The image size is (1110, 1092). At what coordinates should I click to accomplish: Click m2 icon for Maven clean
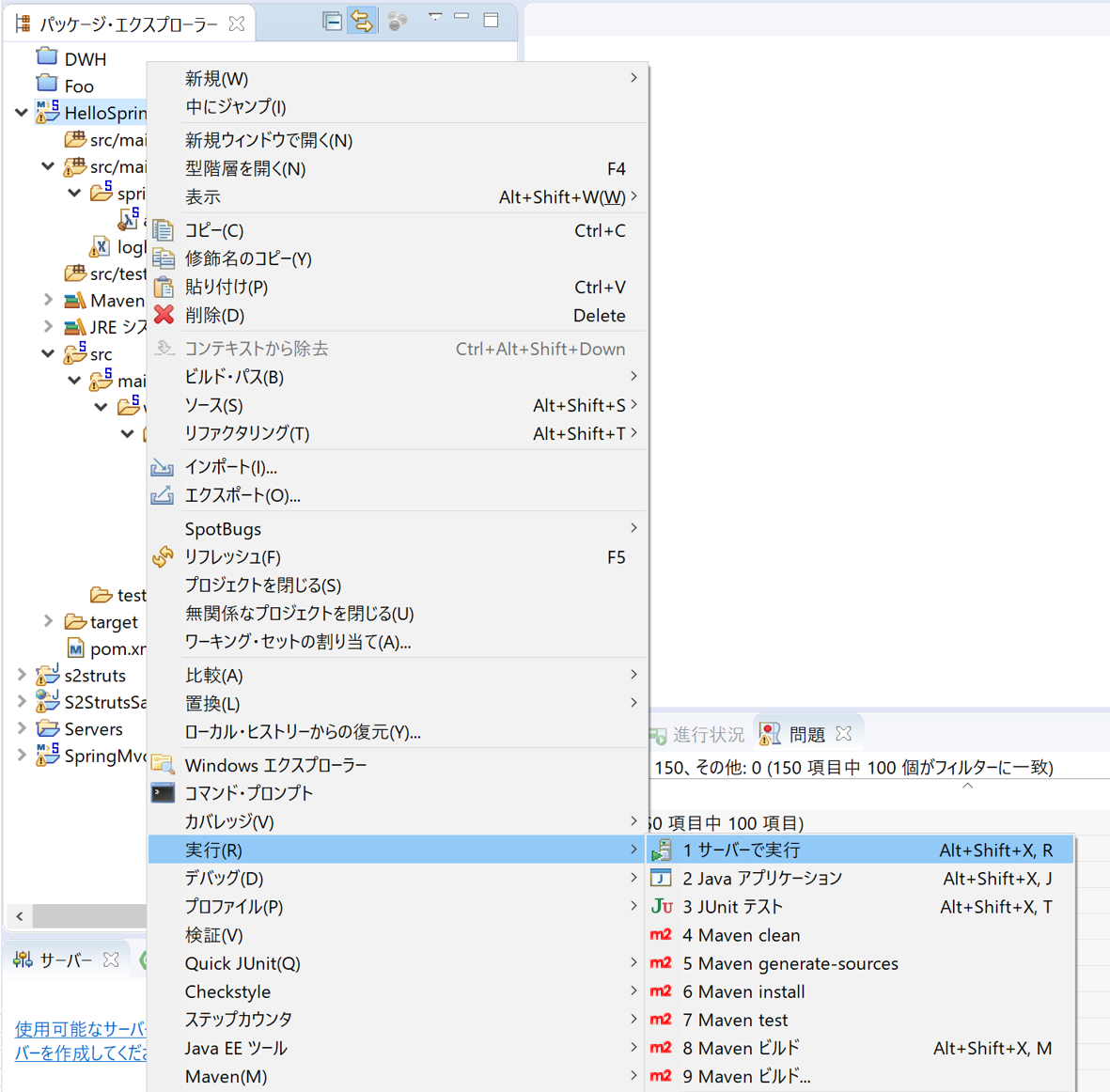point(661,934)
